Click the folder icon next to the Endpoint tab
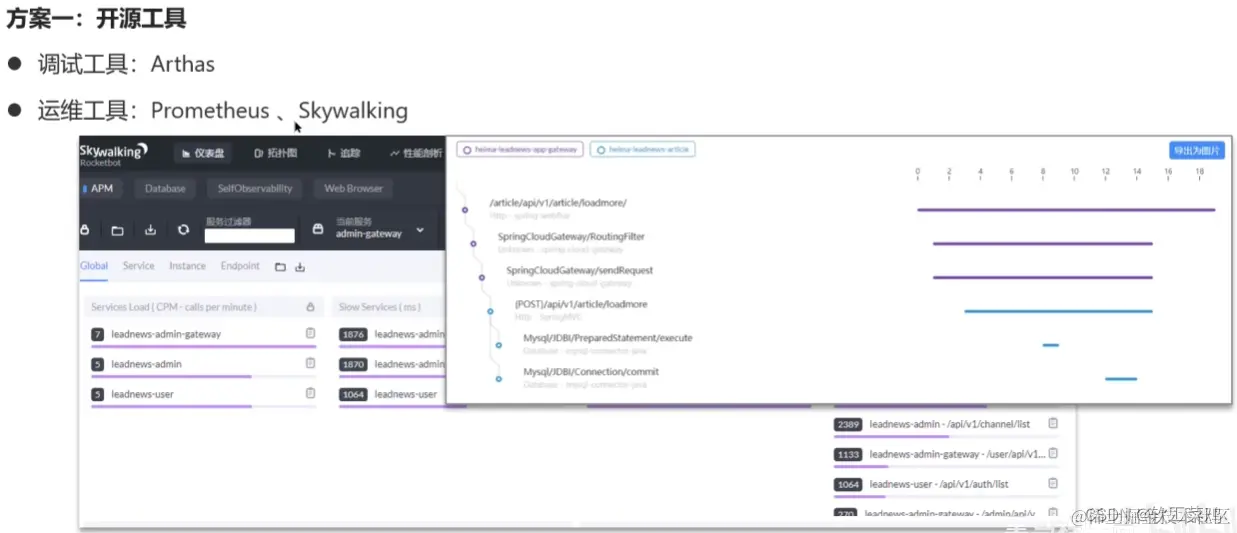Image resolution: width=1237 pixels, height=533 pixels. coord(280,267)
